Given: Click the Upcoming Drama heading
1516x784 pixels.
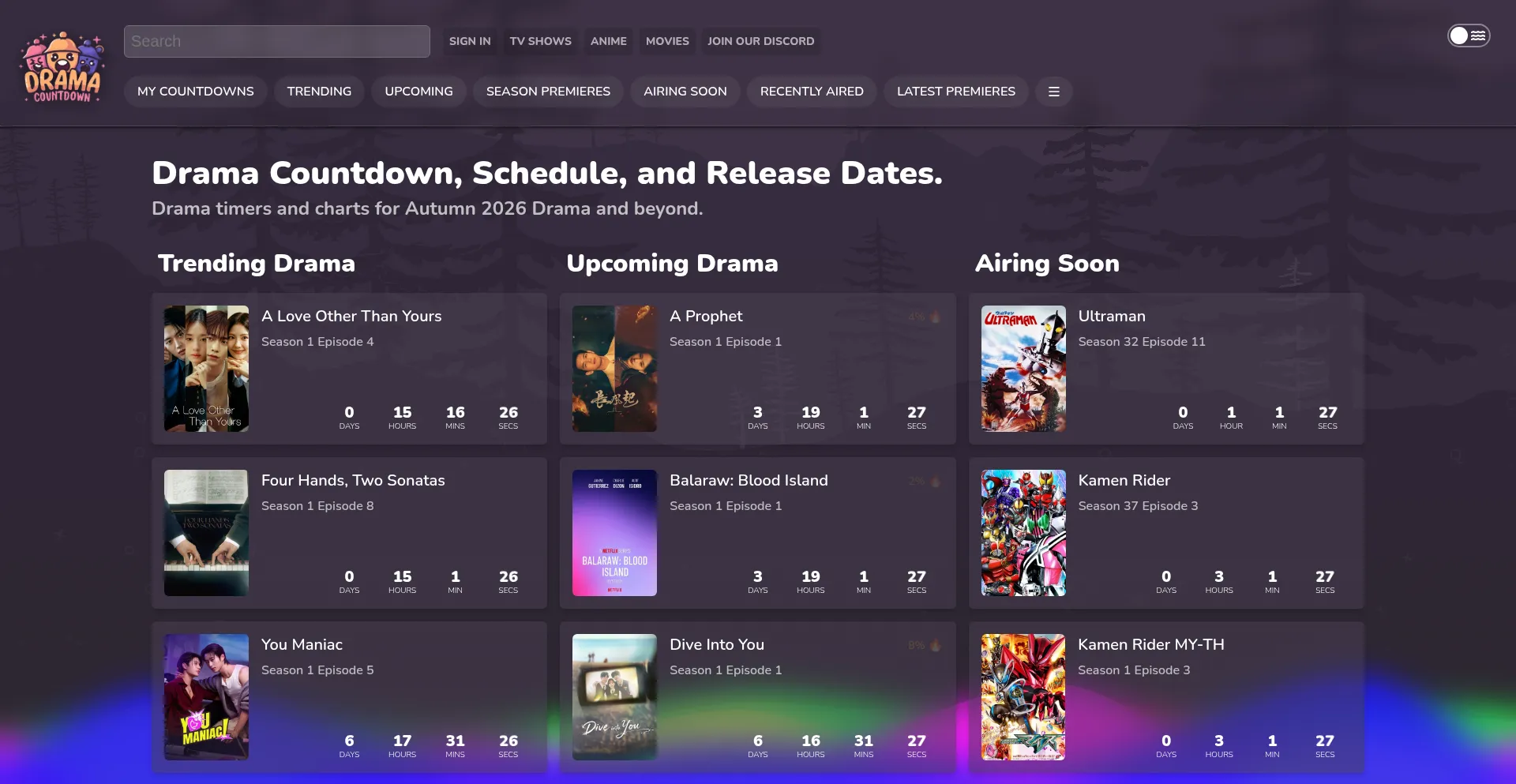Looking at the screenshot, I should 672,263.
